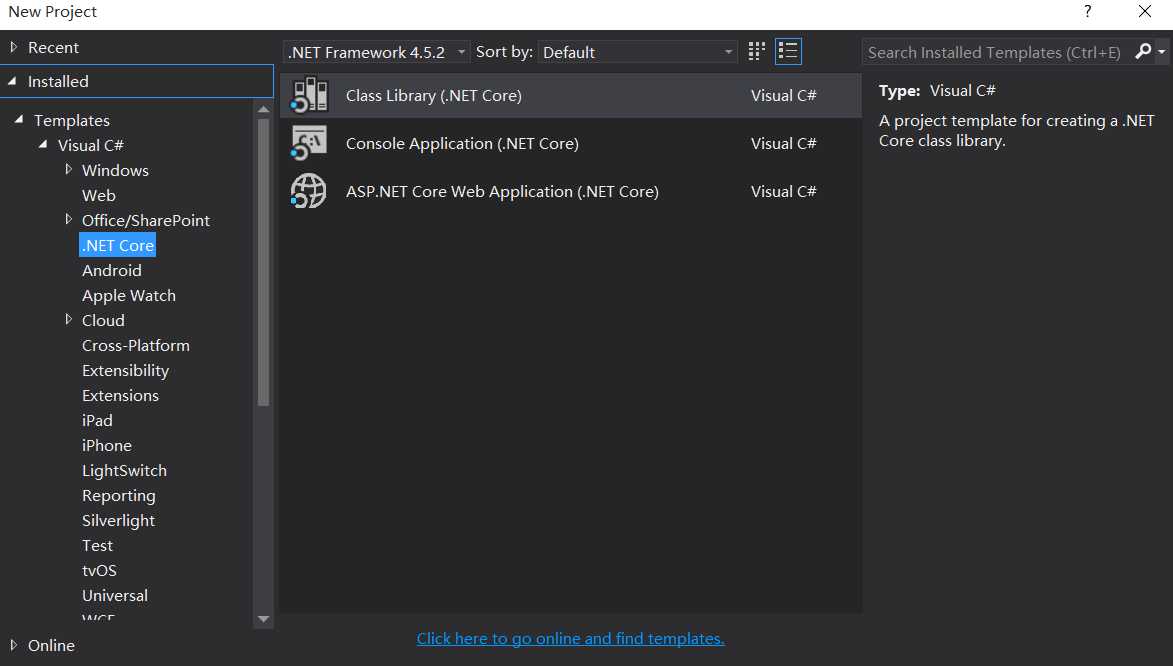Expand the Cloud tree node arrow

[x=68, y=320]
